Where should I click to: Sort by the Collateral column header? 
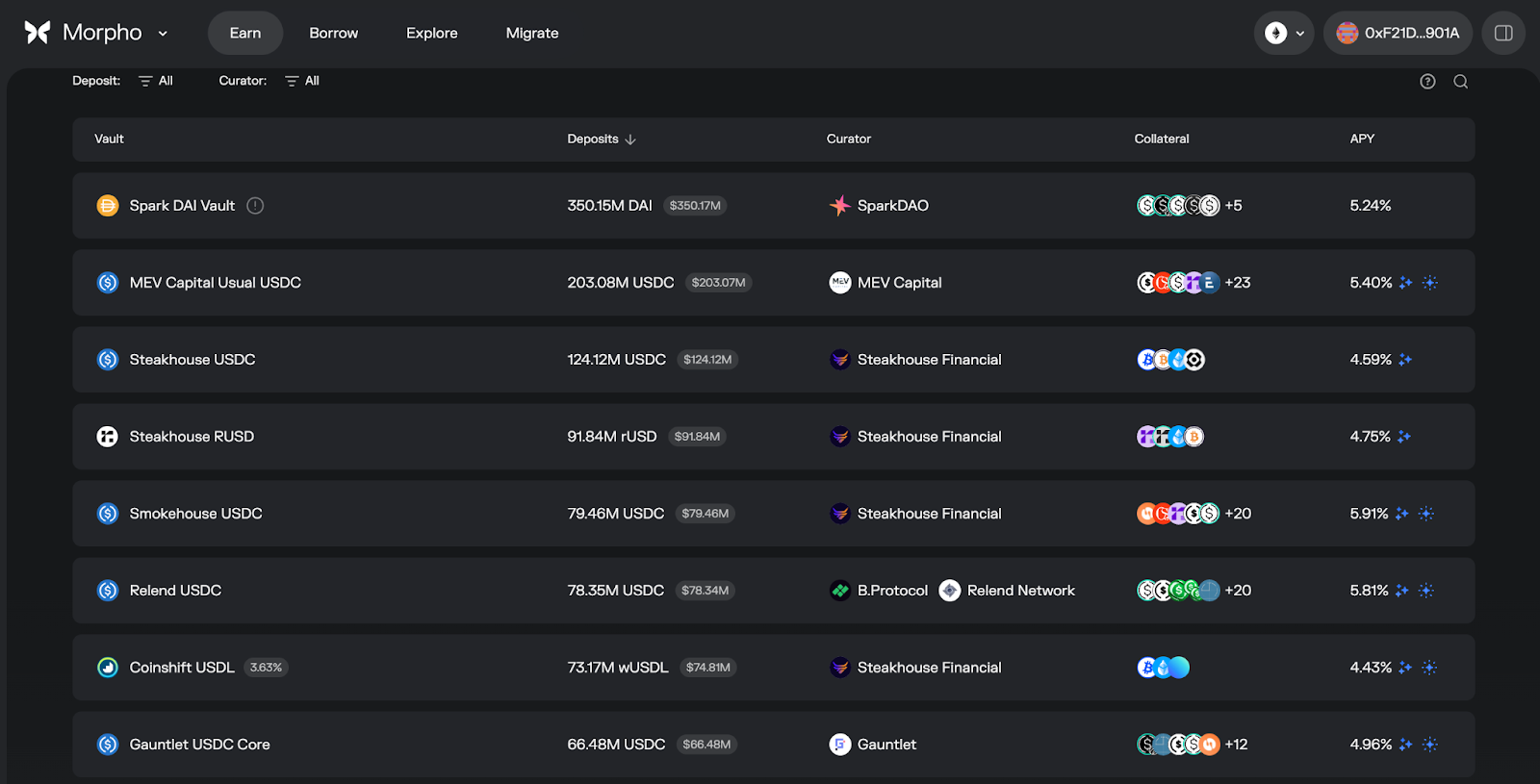(1162, 139)
